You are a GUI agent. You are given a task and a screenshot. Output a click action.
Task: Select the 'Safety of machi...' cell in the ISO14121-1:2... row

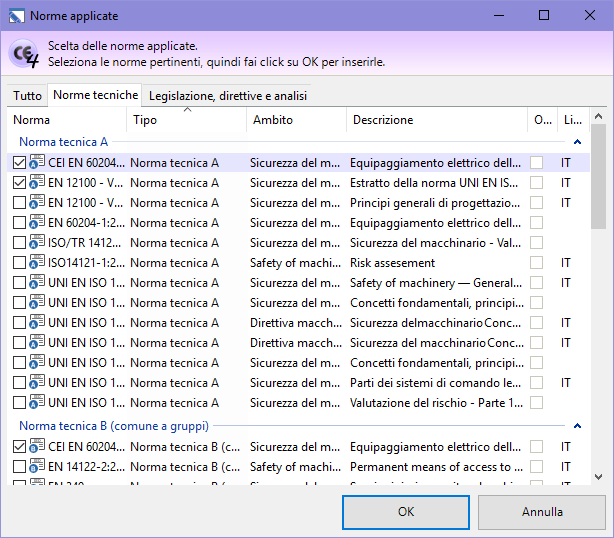point(296,263)
